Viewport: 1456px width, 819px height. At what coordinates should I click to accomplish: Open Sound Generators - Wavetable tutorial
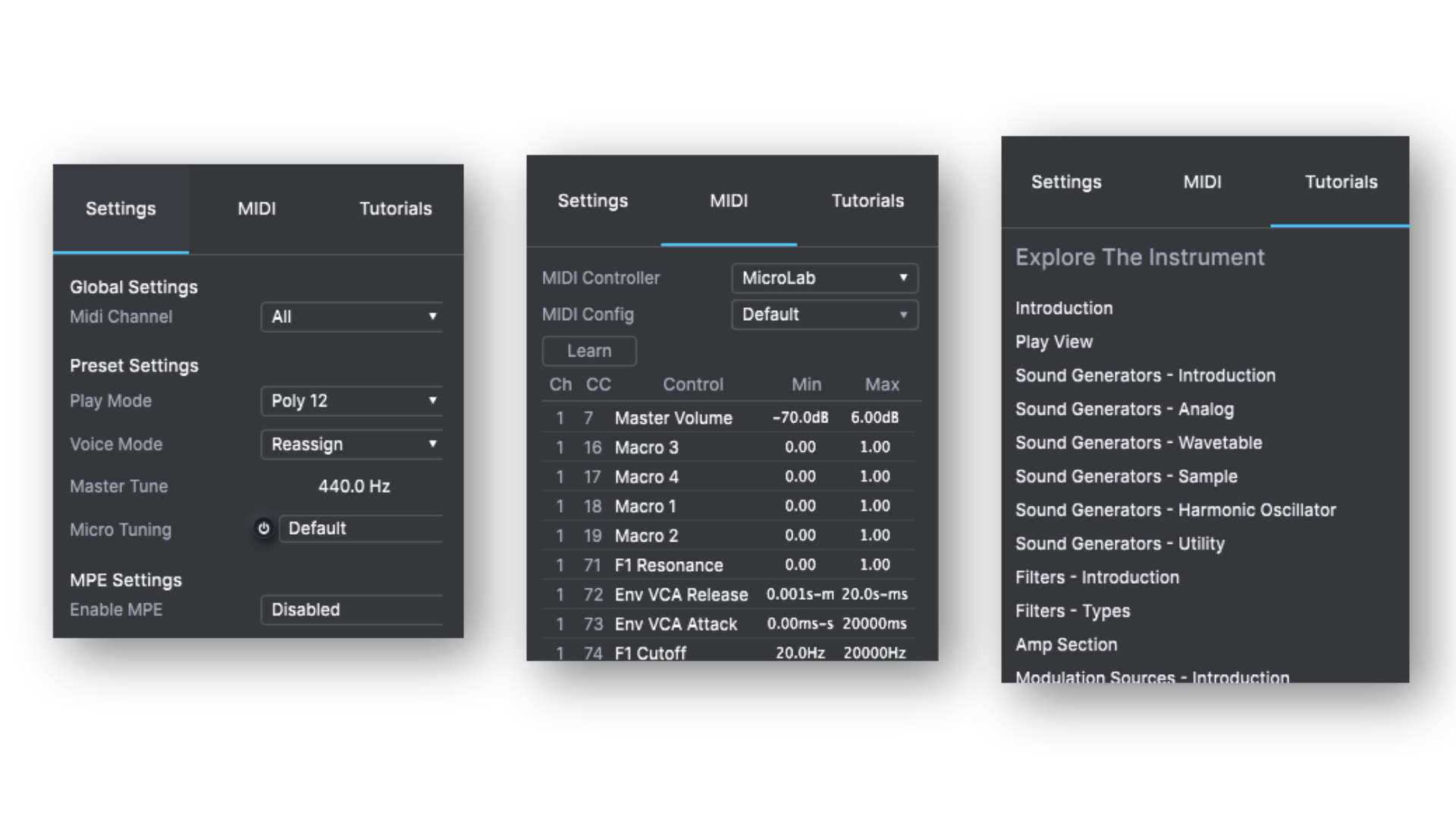point(1138,443)
